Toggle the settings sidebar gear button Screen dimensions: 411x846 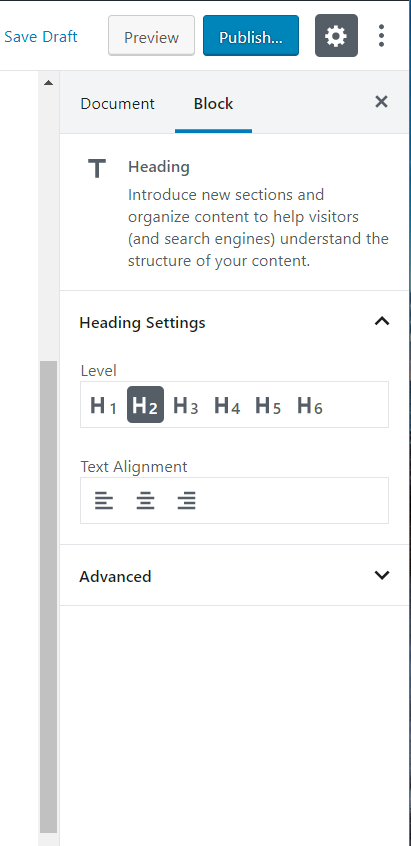tap(336, 36)
